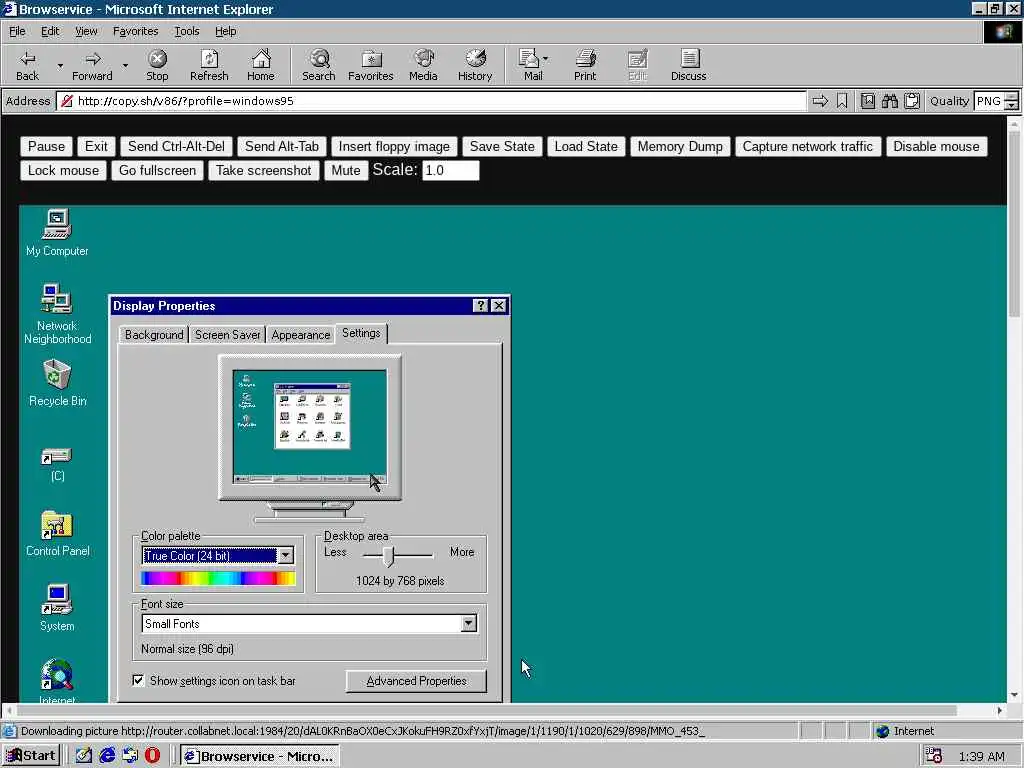The image size is (1024, 768).
Task: Click the Take screenshot button
Action: pyautogui.click(x=264, y=170)
